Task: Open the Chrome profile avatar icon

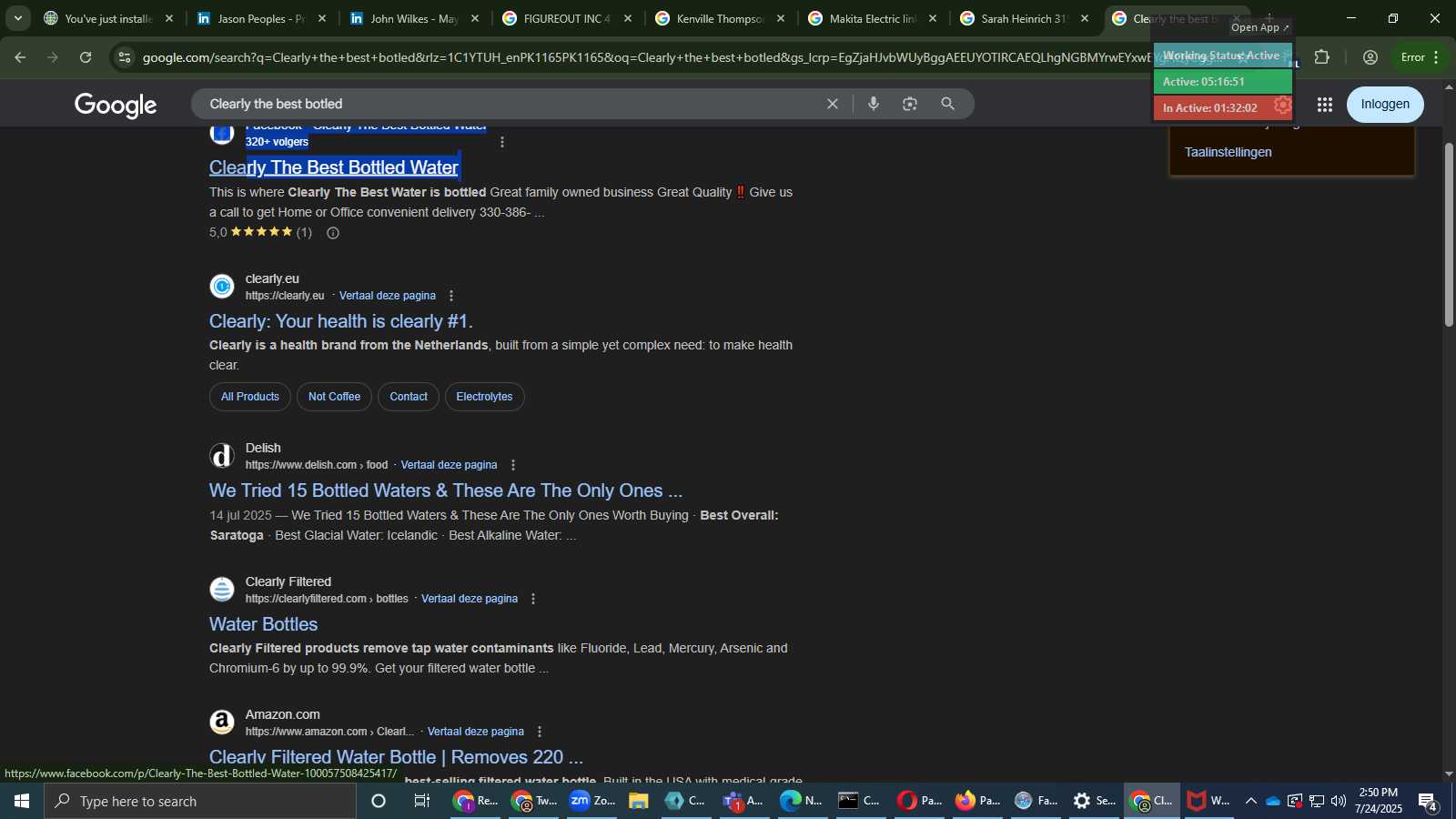Action: pyautogui.click(x=1370, y=57)
